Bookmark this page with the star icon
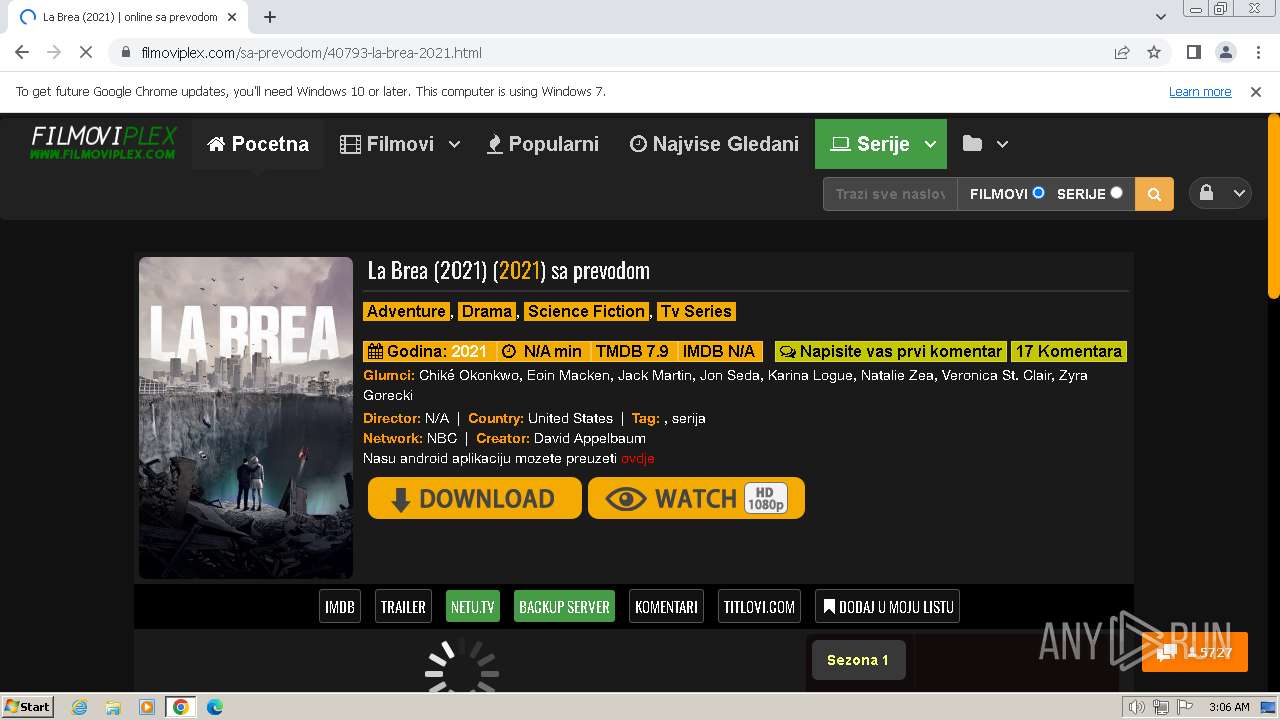This screenshot has height=720, width=1280. [x=1154, y=52]
